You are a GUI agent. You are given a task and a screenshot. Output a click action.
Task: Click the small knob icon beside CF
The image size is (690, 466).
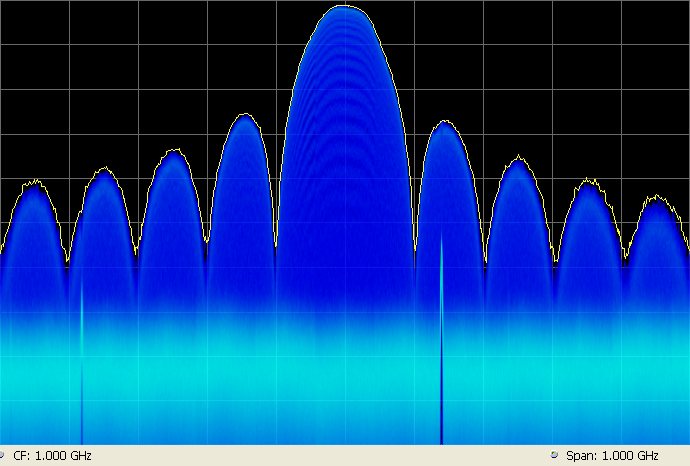click(x=3, y=455)
